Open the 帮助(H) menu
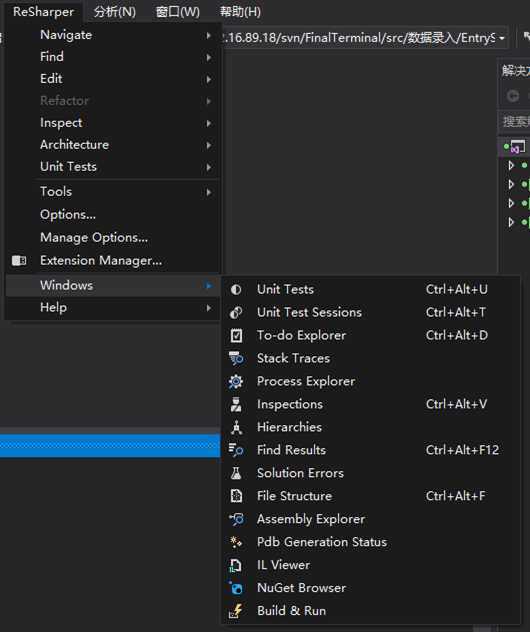Screen dimensions: 530x632 (240, 12)
